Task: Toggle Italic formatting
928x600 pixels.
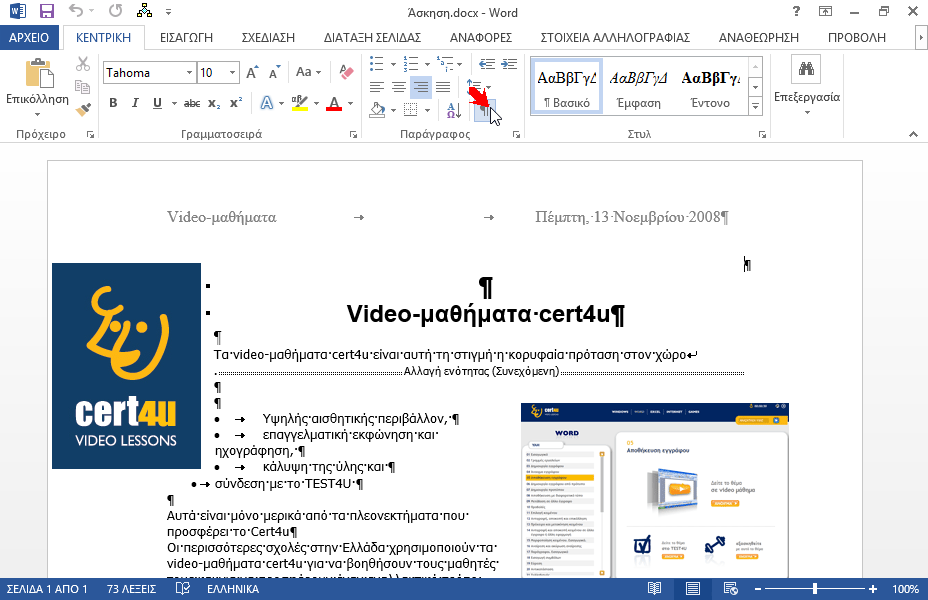Action: coord(135,103)
